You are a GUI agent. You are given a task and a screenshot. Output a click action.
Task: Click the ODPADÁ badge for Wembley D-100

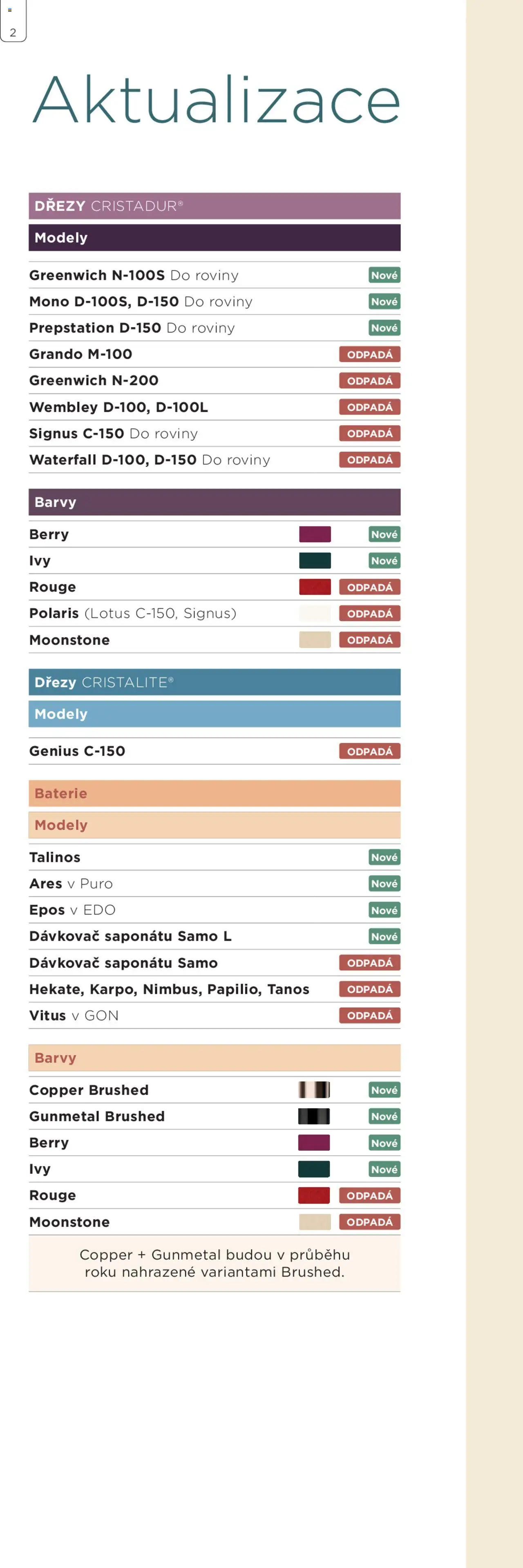[x=369, y=407]
